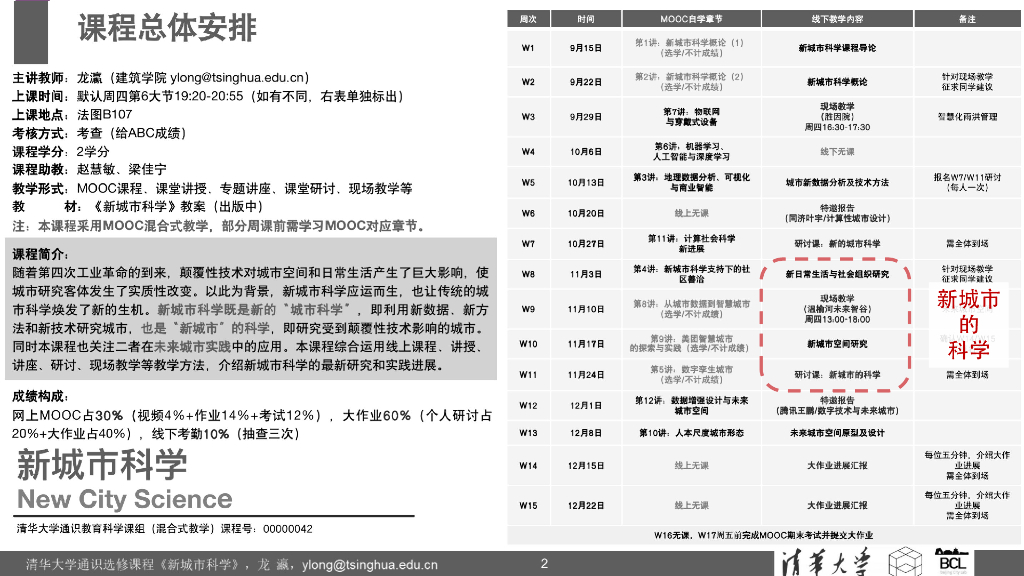Click the slide title 课程总体安排
Image resolution: width=1024 pixels, height=576 pixels.
coord(167,28)
